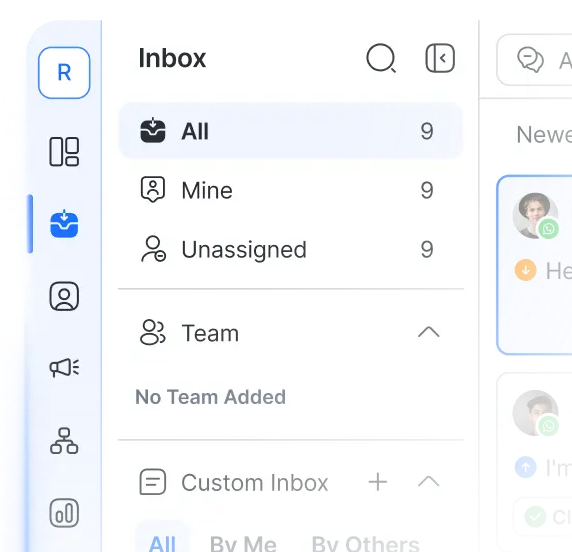This screenshot has width=572, height=552.
Task: Switch to the By Me tab
Action: [x=243, y=544]
